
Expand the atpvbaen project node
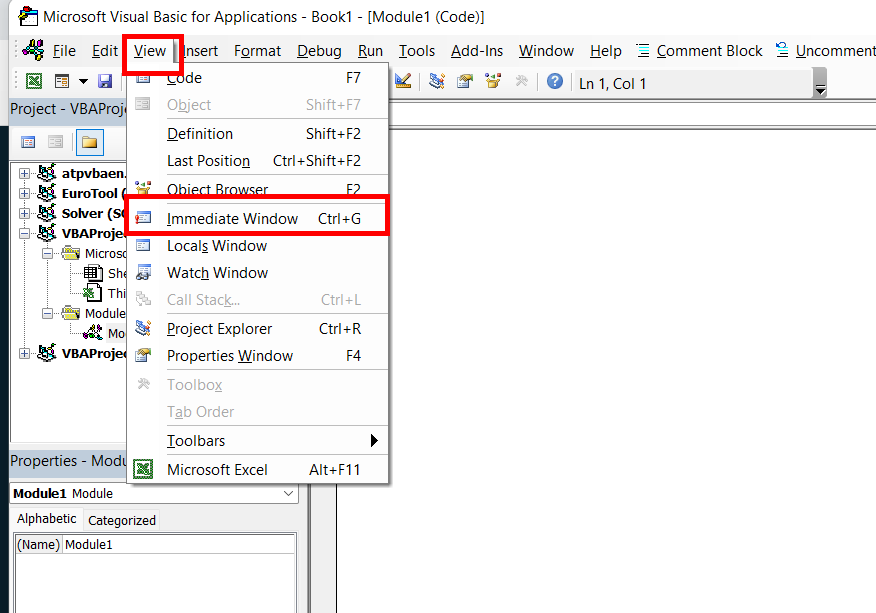(24, 172)
